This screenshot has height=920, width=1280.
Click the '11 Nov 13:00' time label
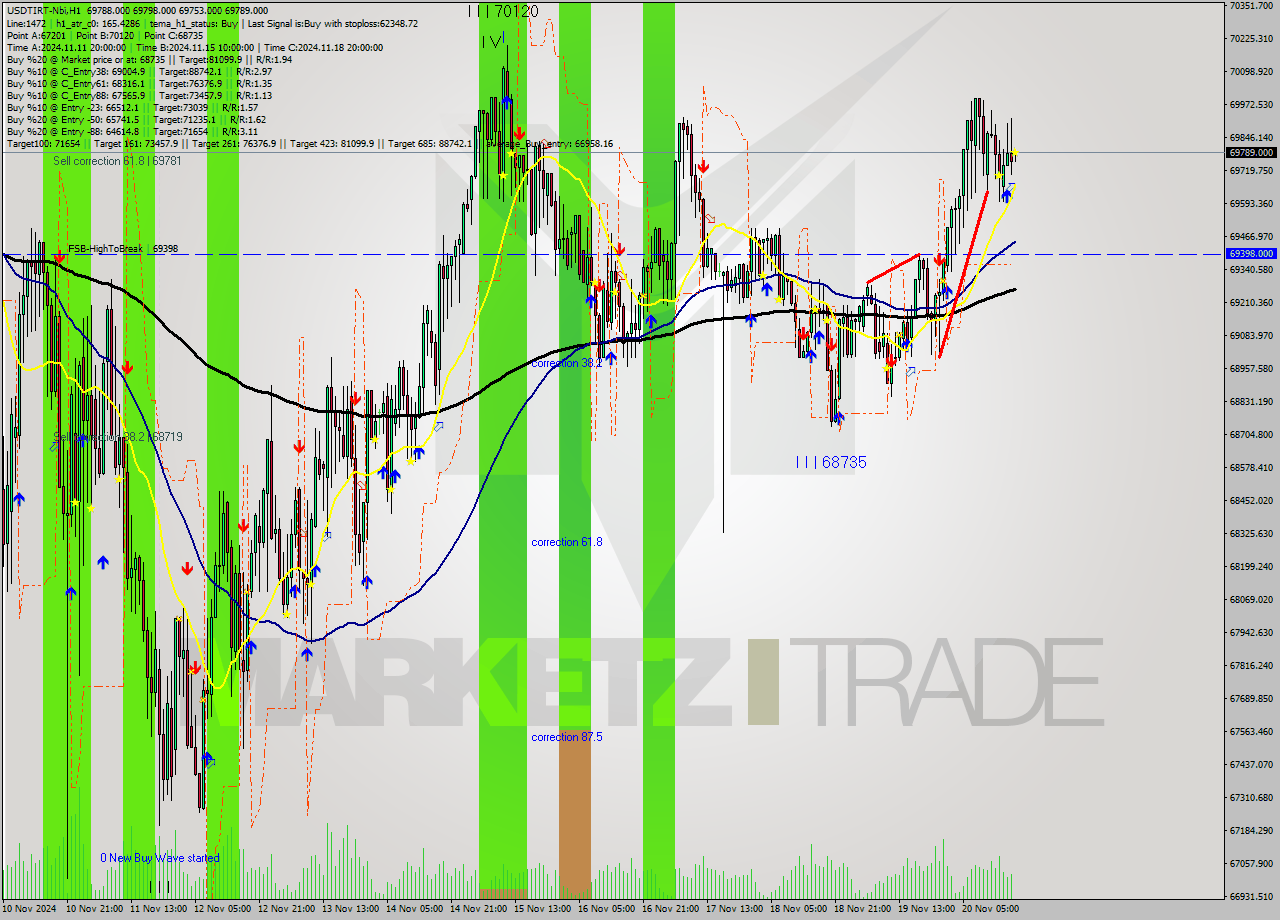158,909
